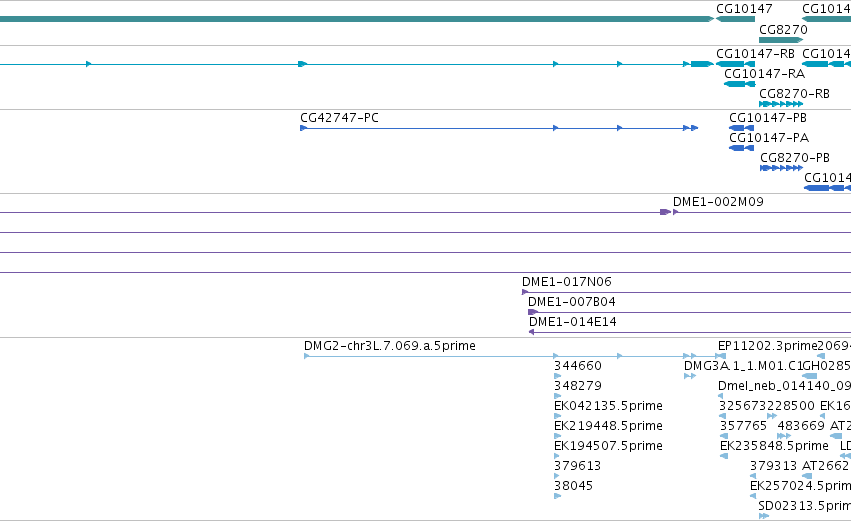The height and width of the screenshot is (521, 851).
Task: Select the 357765 feature label
Action: pos(743,426)
